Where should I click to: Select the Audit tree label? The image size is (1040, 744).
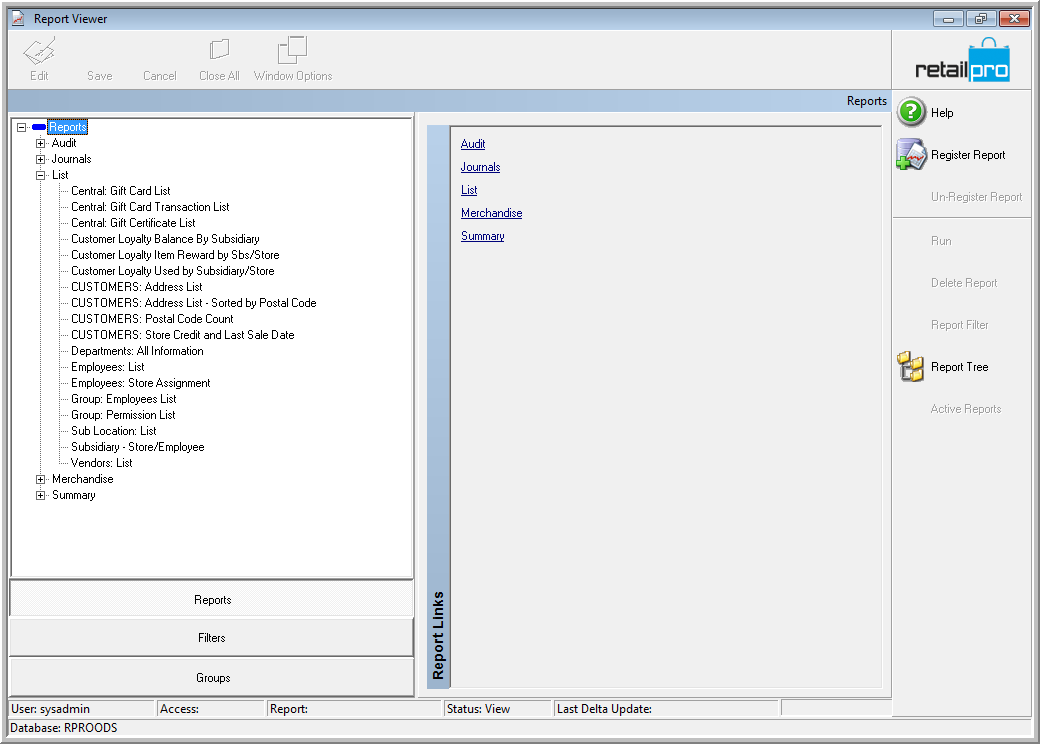[x=64, y=143]
